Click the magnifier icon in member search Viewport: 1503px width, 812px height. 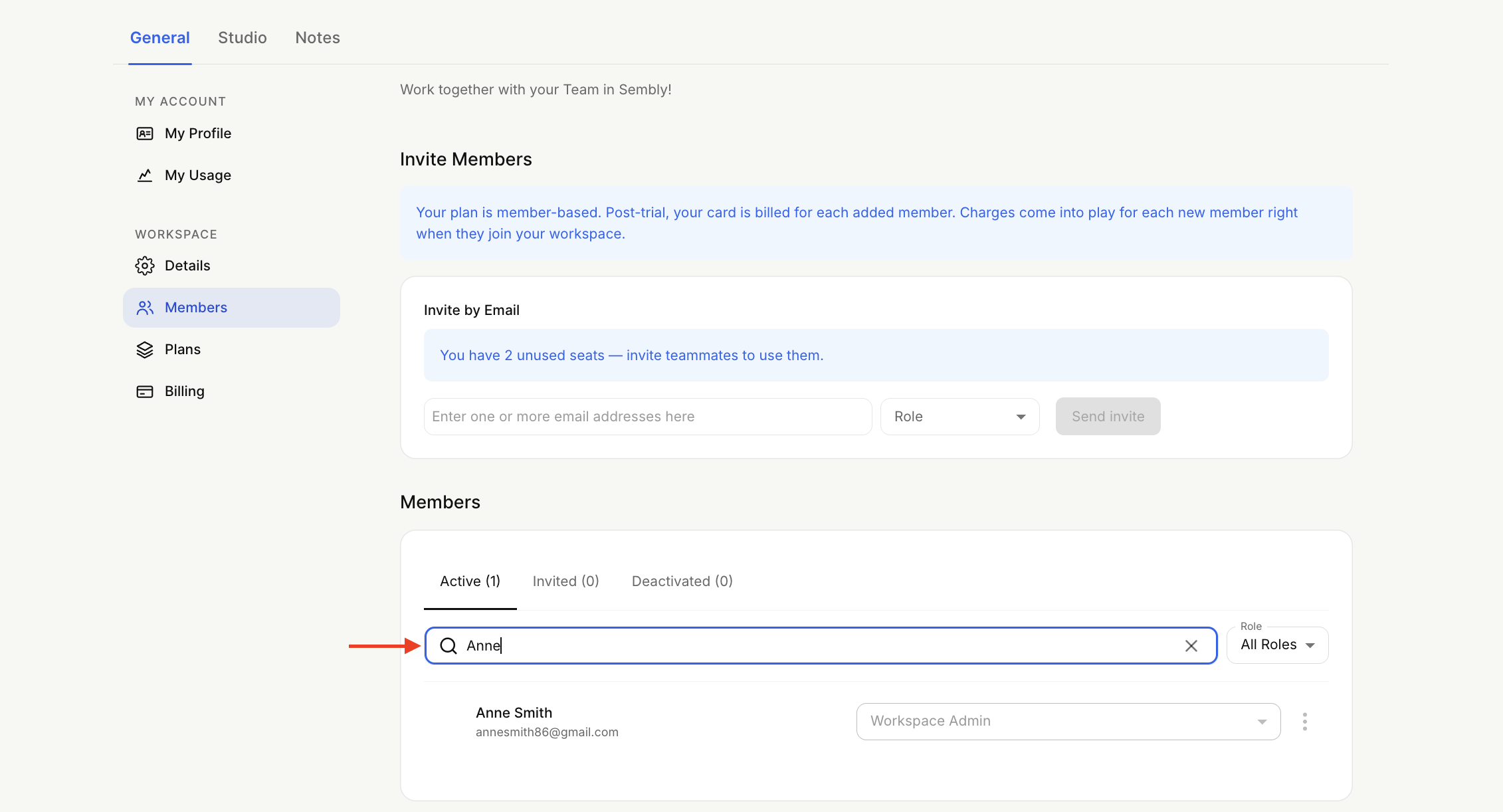point(449,645)
